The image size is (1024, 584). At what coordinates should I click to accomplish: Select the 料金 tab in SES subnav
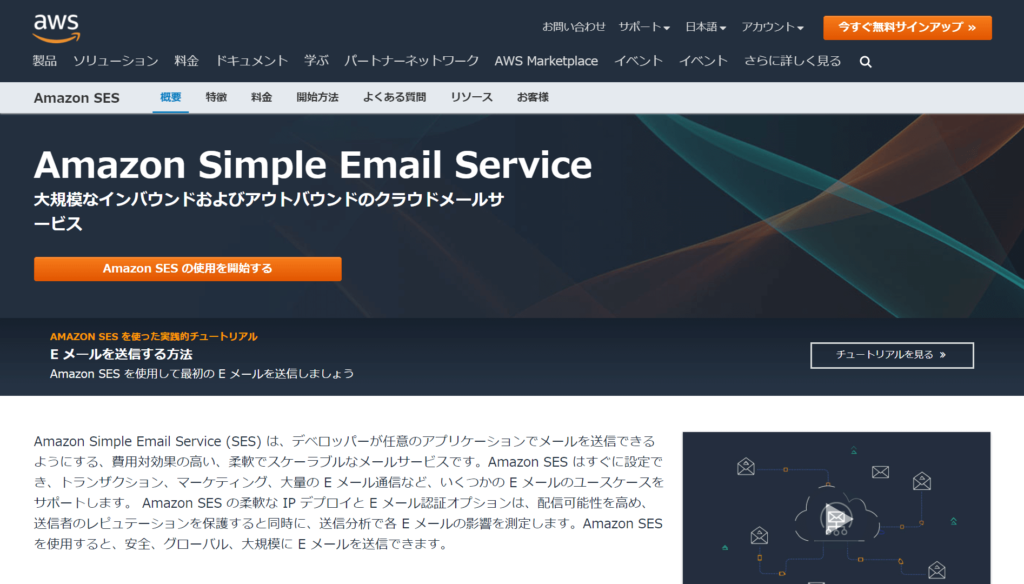coord(261,97)
